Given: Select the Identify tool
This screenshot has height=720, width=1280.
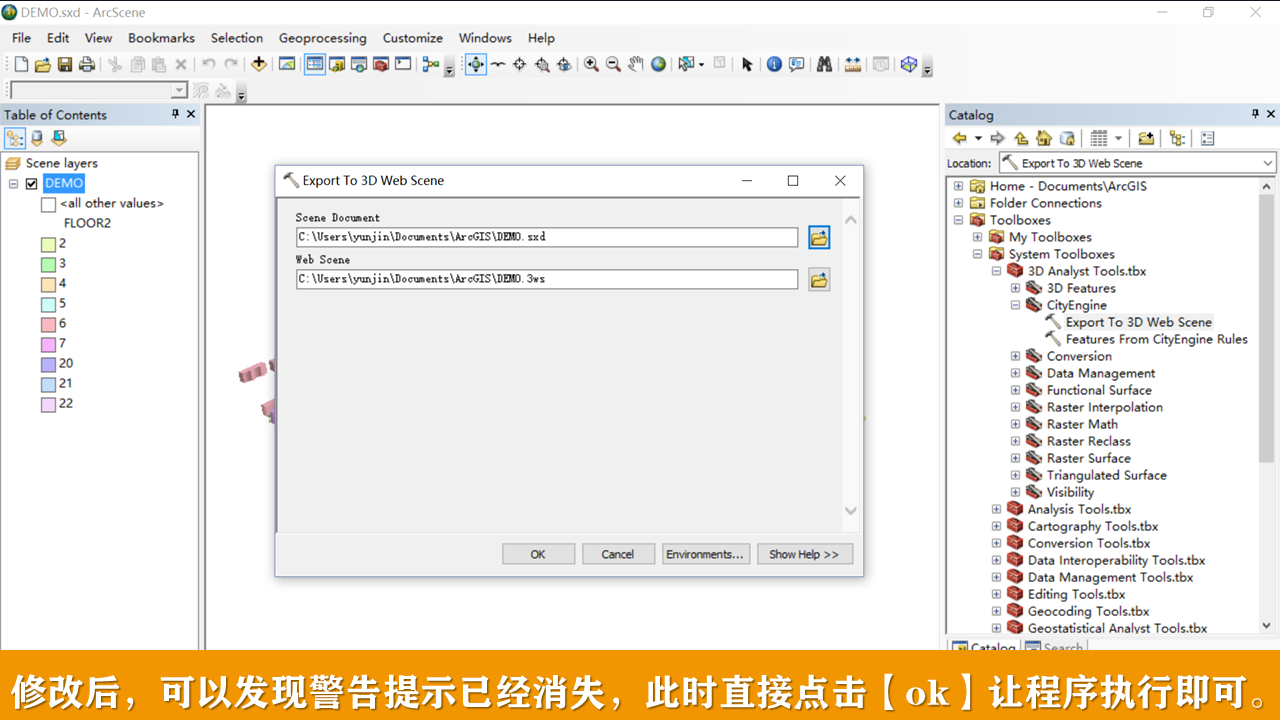Looking at the screenshot, I should pyautogui.click(x=774, y=64).
